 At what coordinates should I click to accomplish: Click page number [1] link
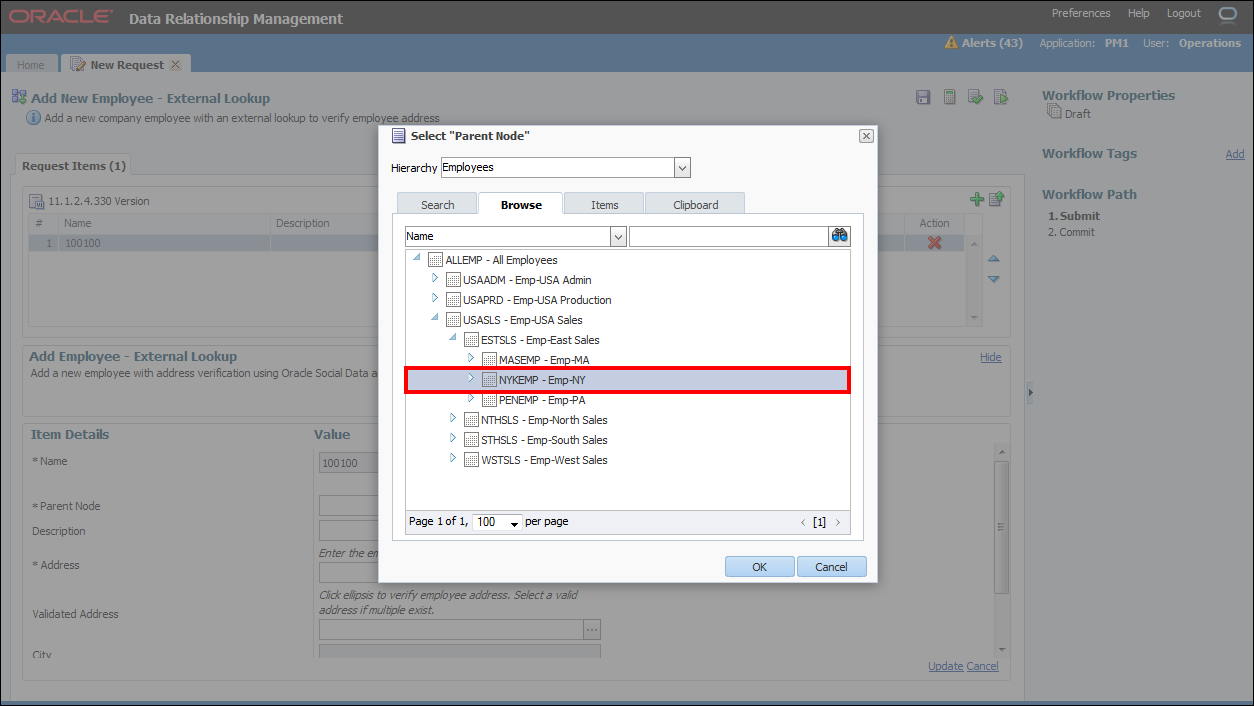[819, 522]
